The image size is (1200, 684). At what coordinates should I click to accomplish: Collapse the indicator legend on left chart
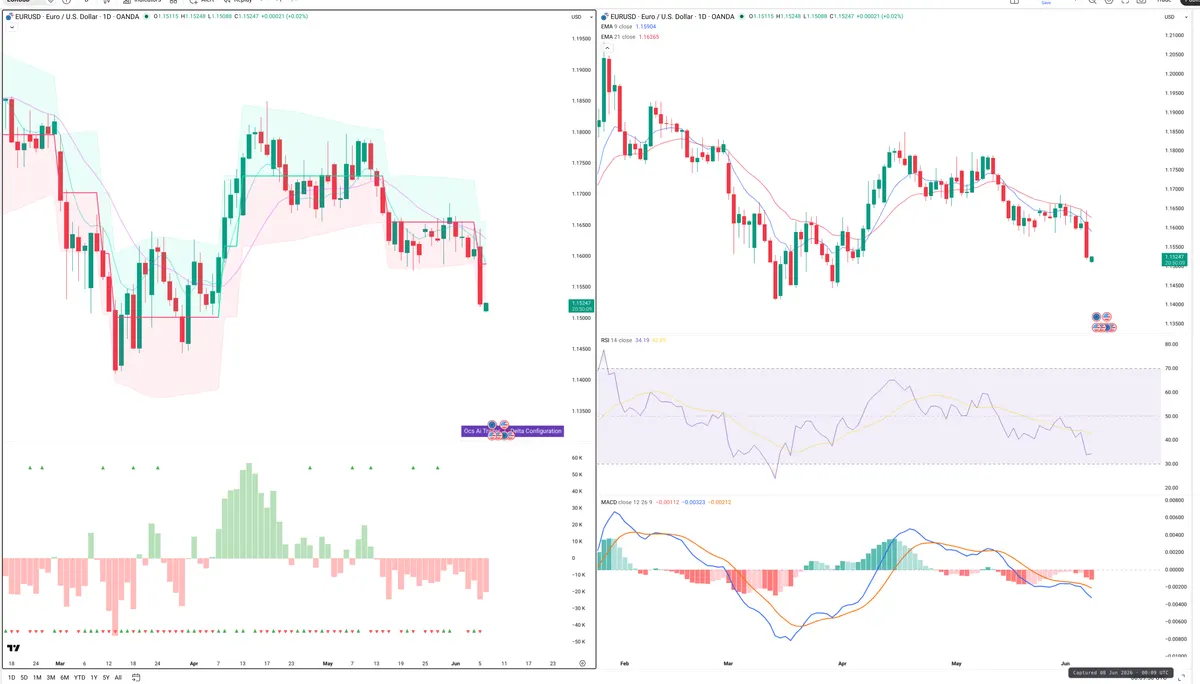[12, 27]
